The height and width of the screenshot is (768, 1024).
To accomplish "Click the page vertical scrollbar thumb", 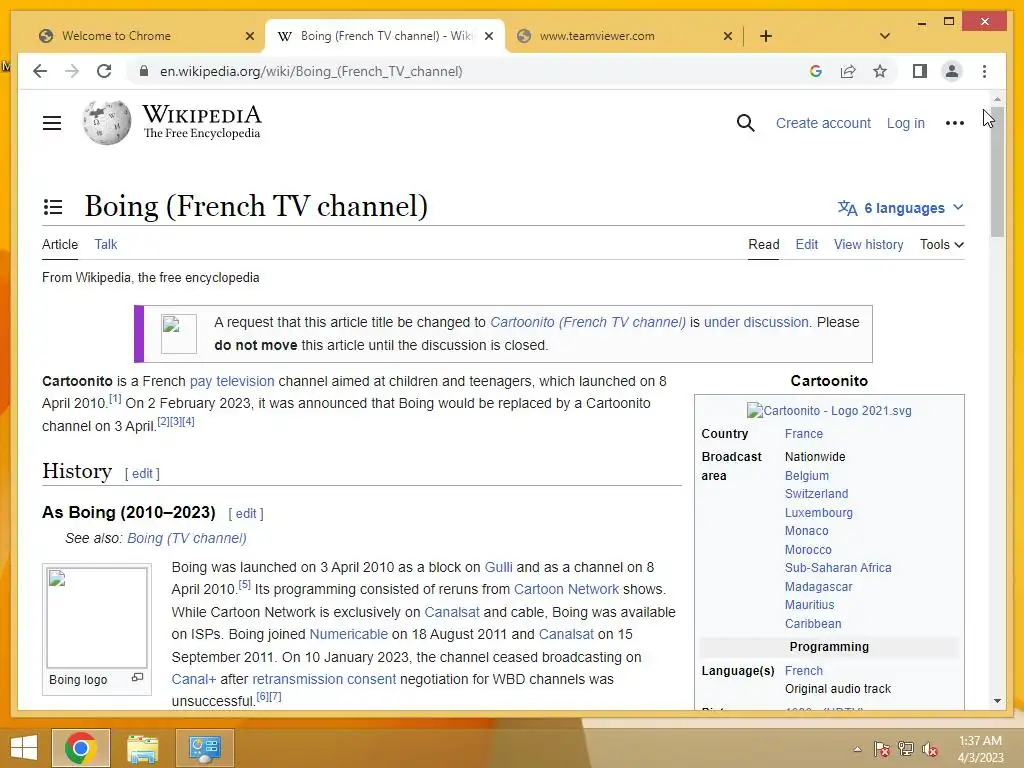I will pyautogui.click(x=997, y=172).
